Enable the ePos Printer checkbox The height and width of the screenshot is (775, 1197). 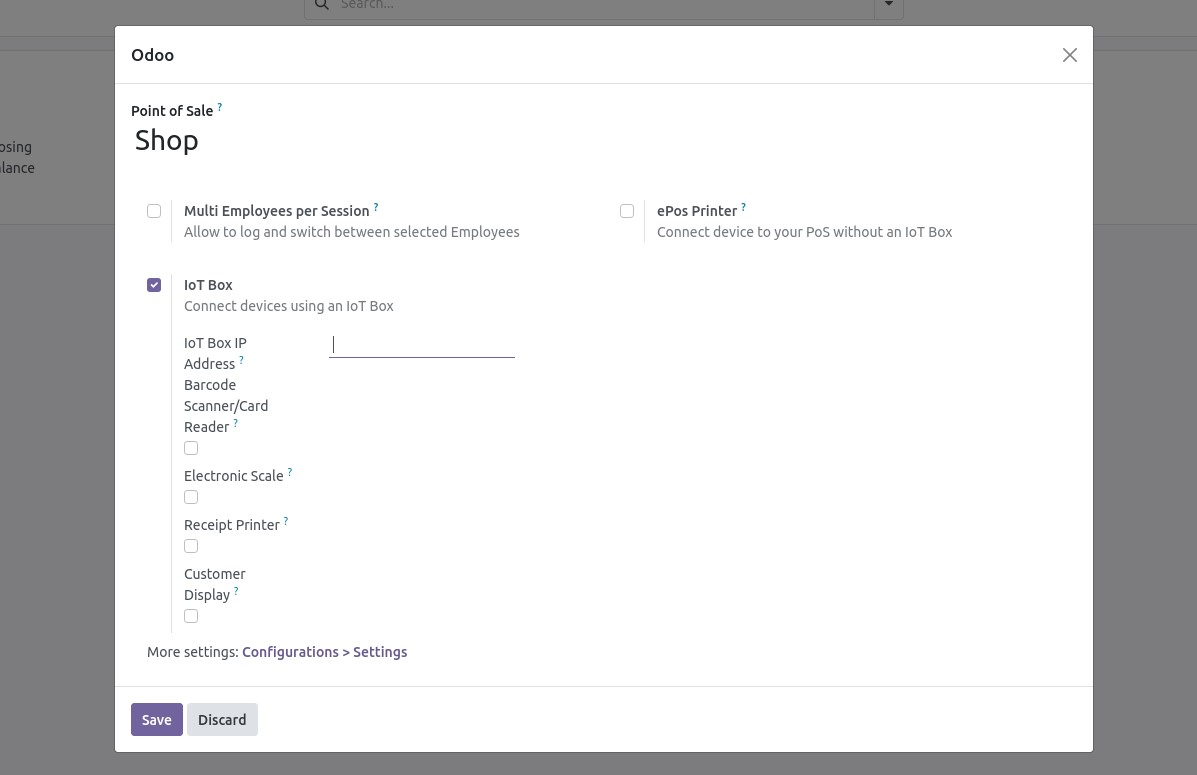[x=627, y=211]
